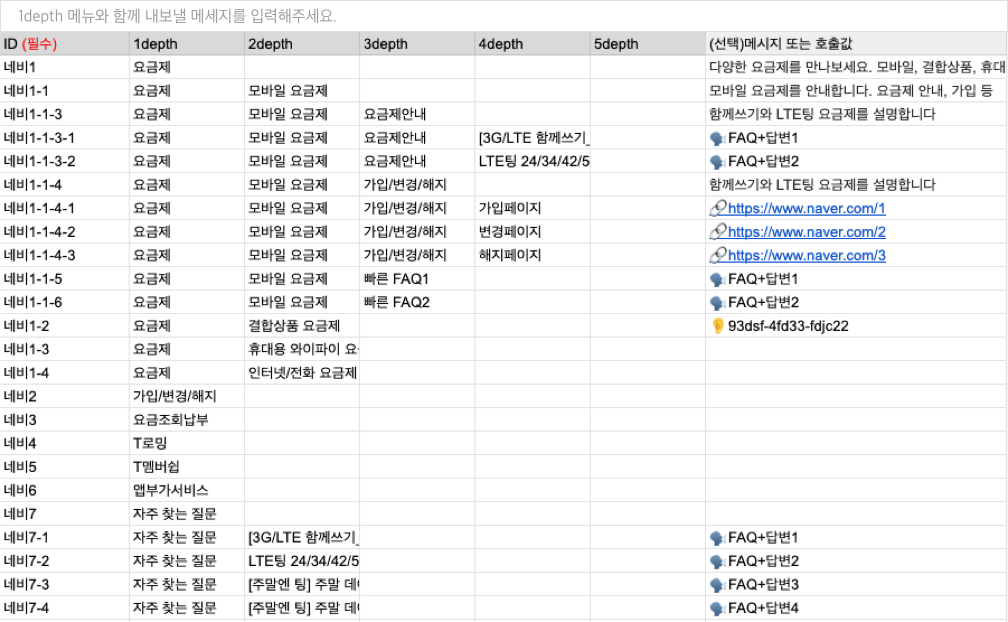The height and width of the screenshot is (622, 1008).
Task: Click the 요금제안내 cell in row 네비1-1-3
Action: point(417,114)
